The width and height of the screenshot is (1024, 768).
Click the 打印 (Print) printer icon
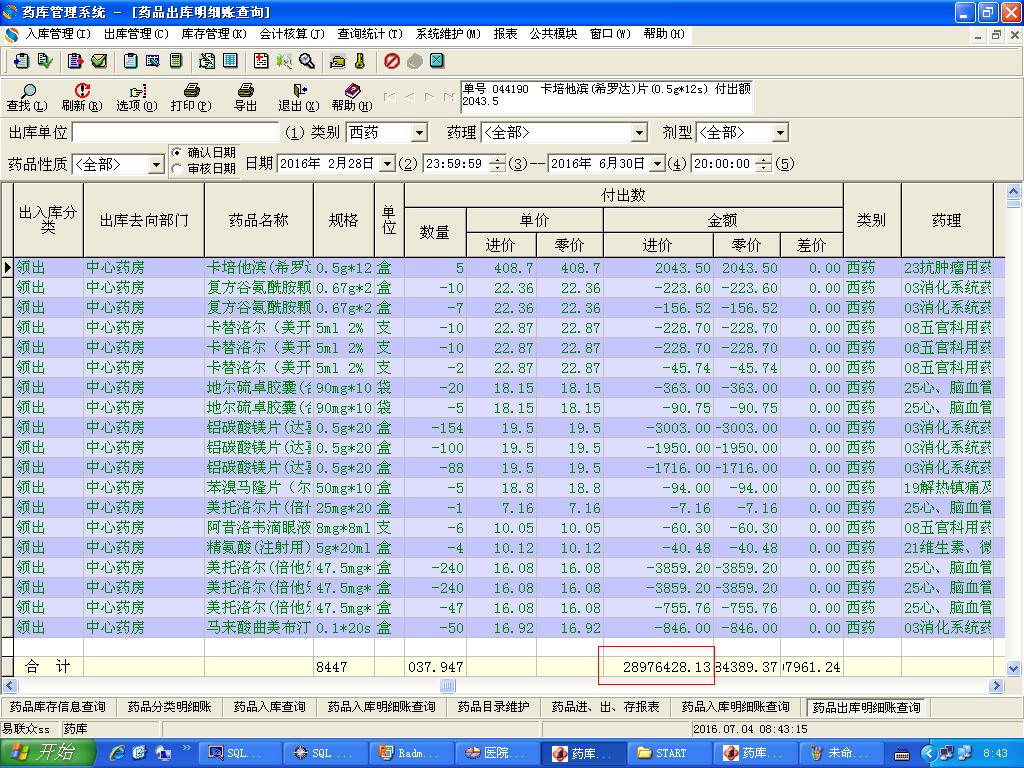point(191,92)
